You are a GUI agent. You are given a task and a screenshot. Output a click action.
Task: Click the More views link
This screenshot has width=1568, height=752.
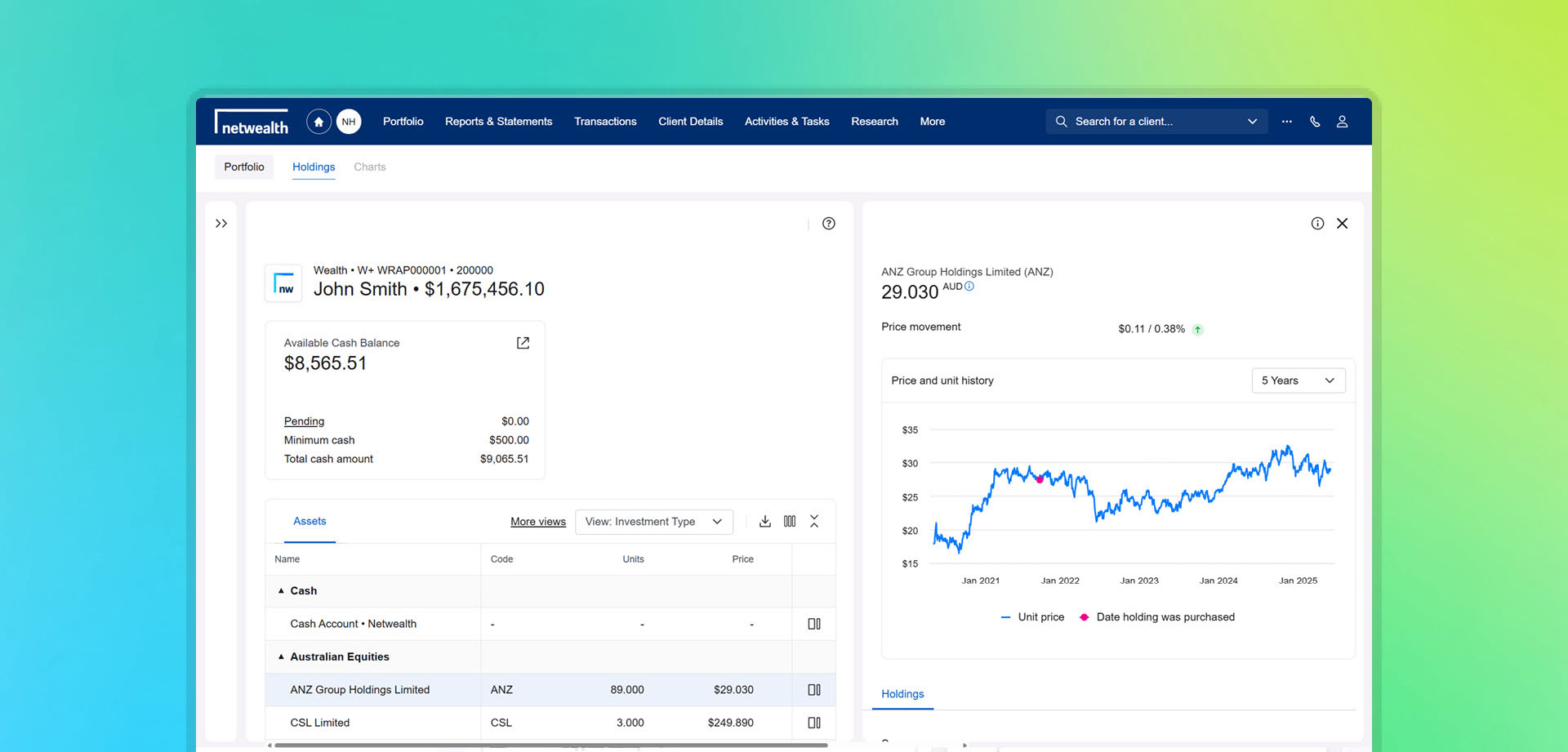point(538,523)
